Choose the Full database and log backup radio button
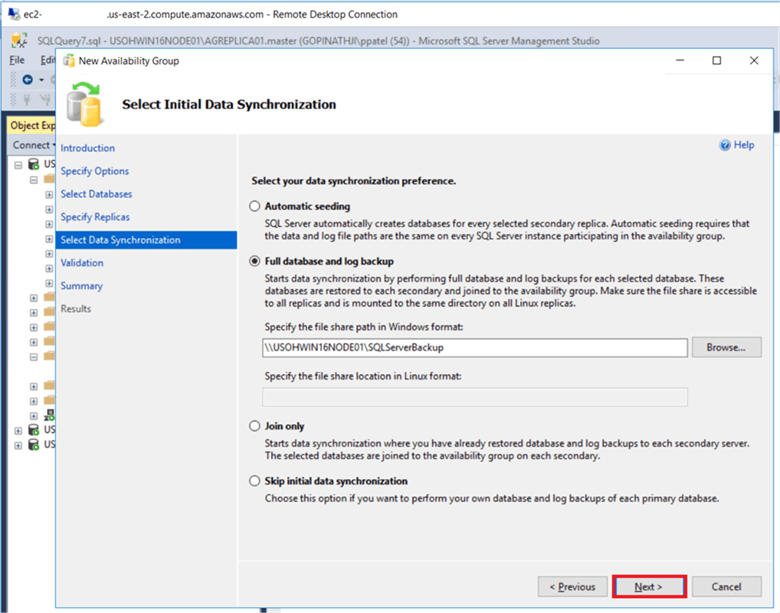780x613 pixels. click(x=255, y=261)
